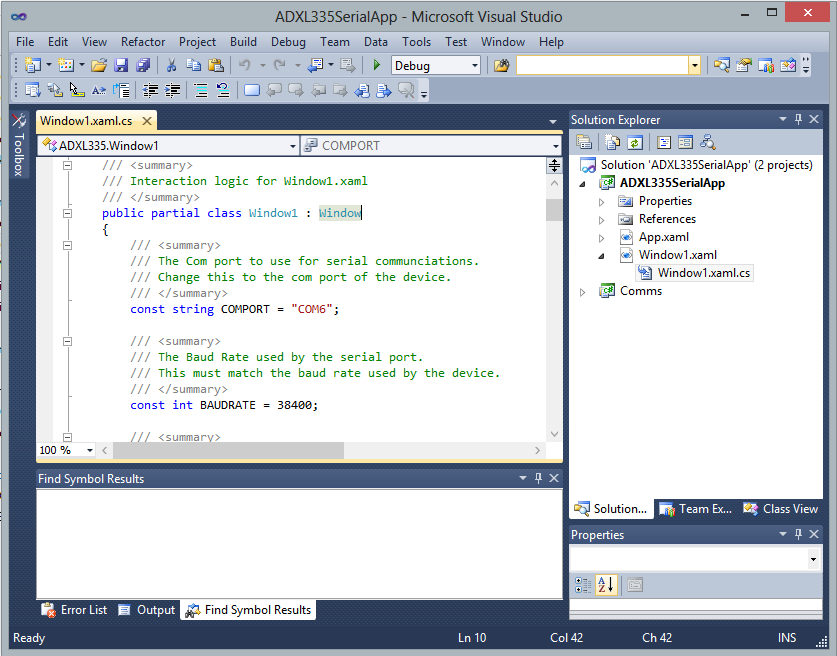Viewport: 837px width, 656px height.
Task: Click the editor scroll down arrow
Action: click(554, 434)
